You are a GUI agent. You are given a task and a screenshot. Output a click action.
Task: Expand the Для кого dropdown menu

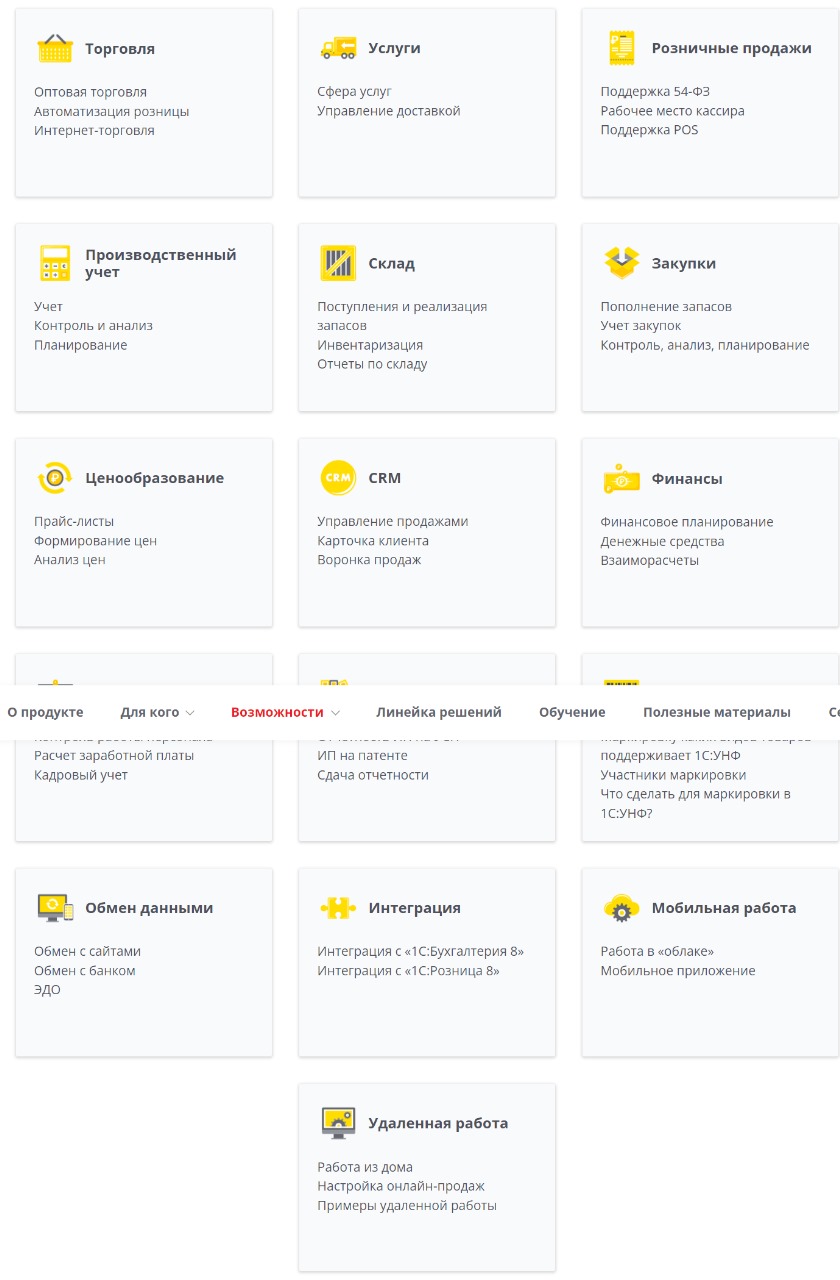157,712
